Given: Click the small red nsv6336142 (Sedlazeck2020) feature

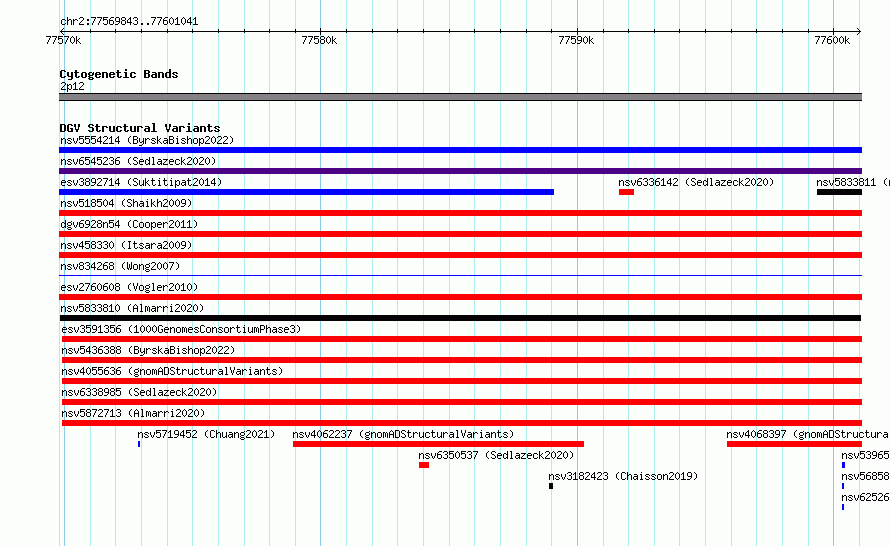Looking at the screenshot, I should point(627,192).
